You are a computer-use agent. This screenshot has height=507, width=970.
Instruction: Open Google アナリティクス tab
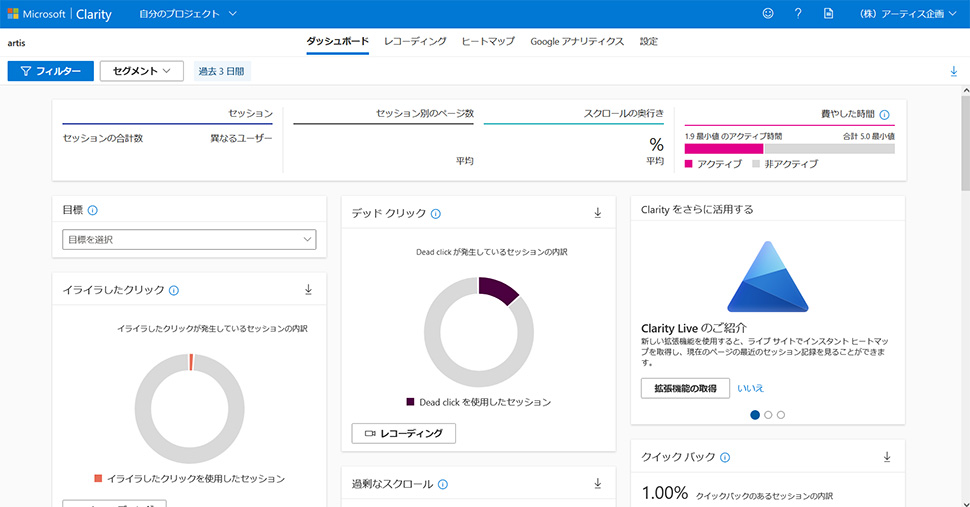click(x=577, y=41)
